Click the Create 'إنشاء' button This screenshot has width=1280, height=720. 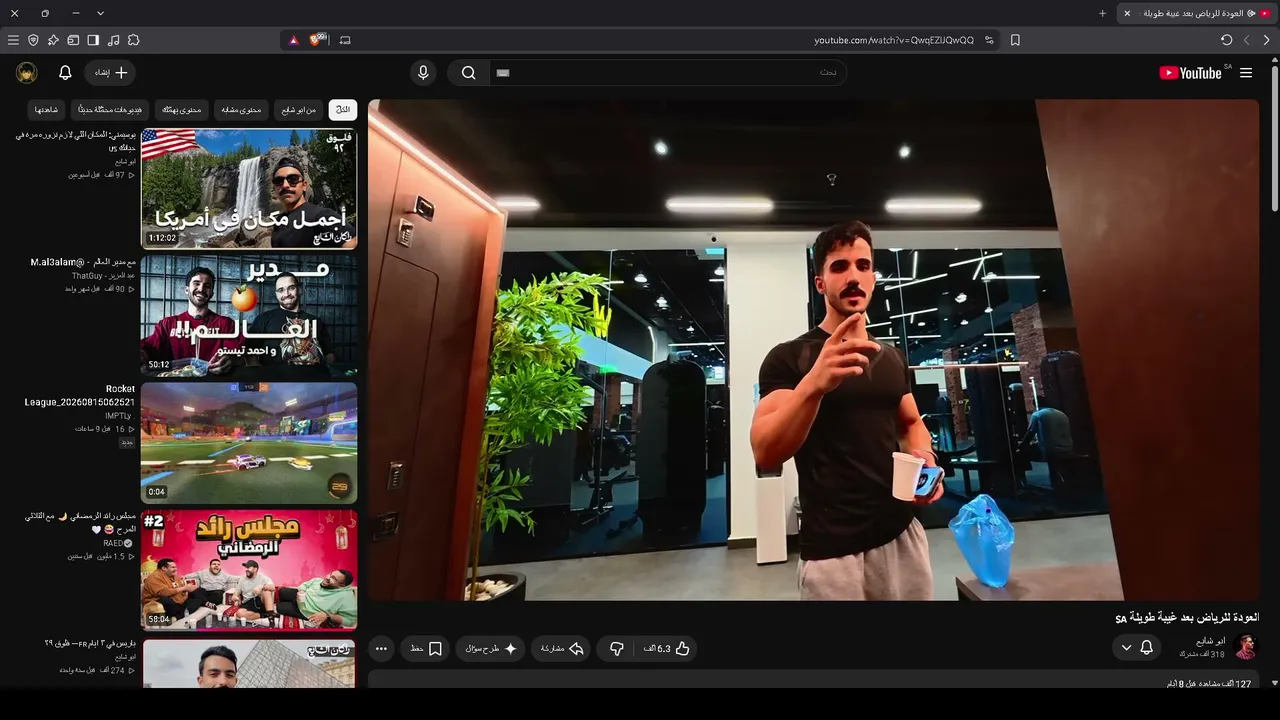(x=110, y=73)
